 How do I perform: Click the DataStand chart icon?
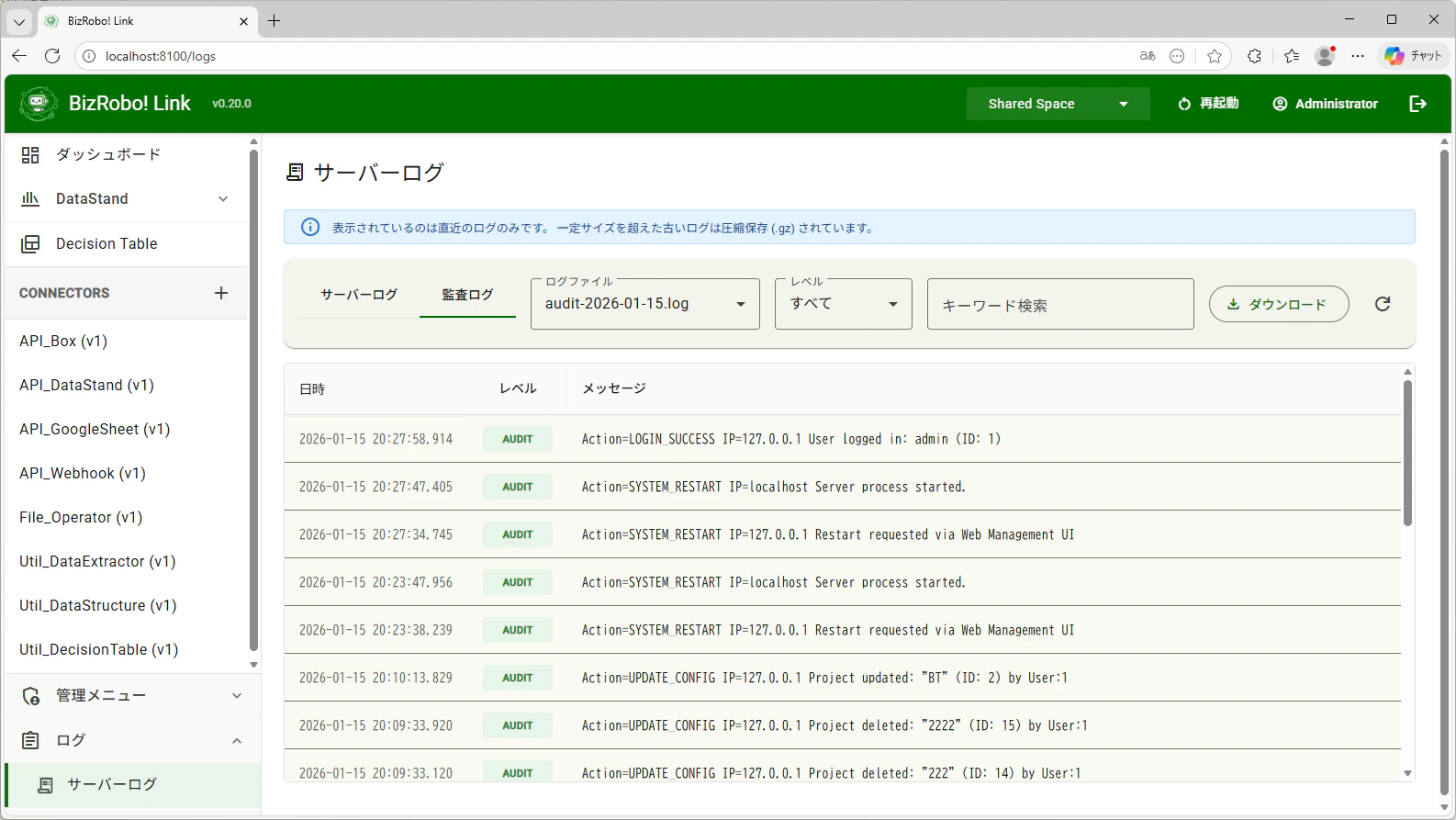[30, 198]
